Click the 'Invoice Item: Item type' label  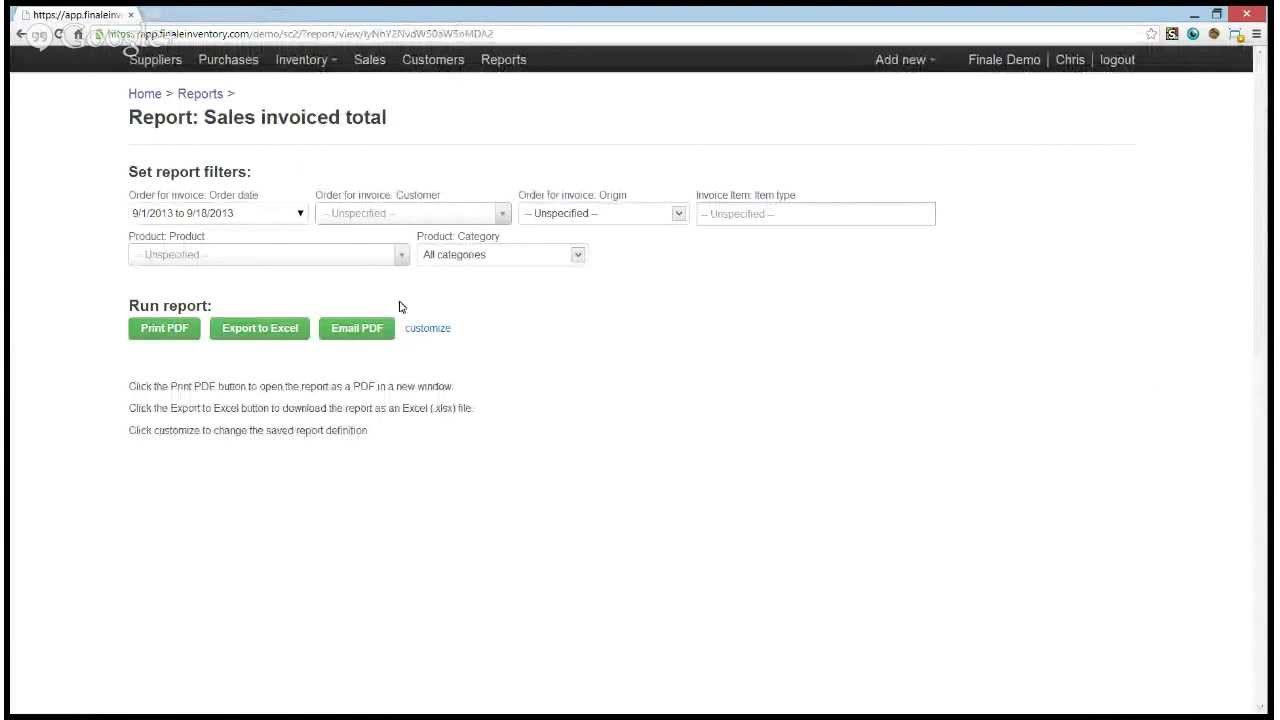(x=746, y=195)
